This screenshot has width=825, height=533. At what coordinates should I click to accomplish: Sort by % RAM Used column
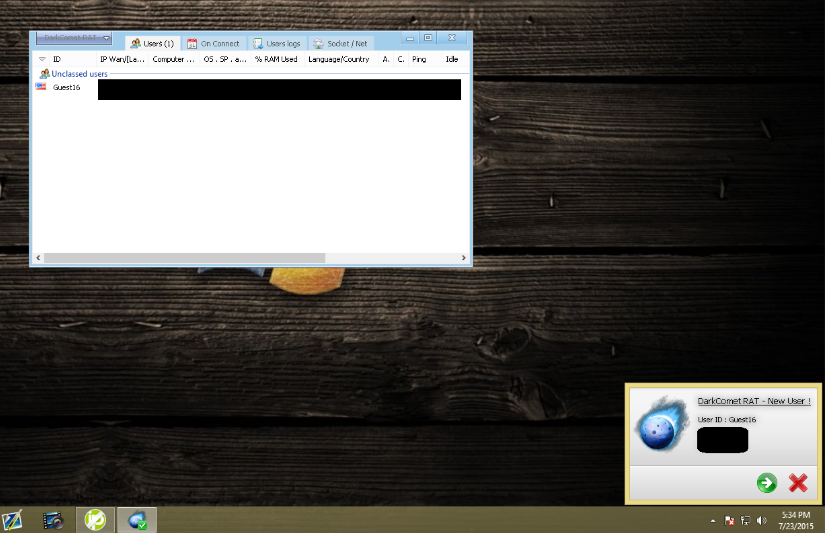(x=277, y=59)
